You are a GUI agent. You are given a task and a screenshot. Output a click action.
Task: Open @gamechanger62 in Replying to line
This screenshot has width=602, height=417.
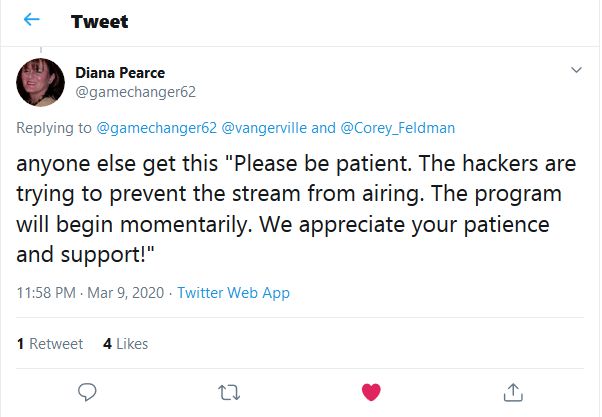pos(156,128)
